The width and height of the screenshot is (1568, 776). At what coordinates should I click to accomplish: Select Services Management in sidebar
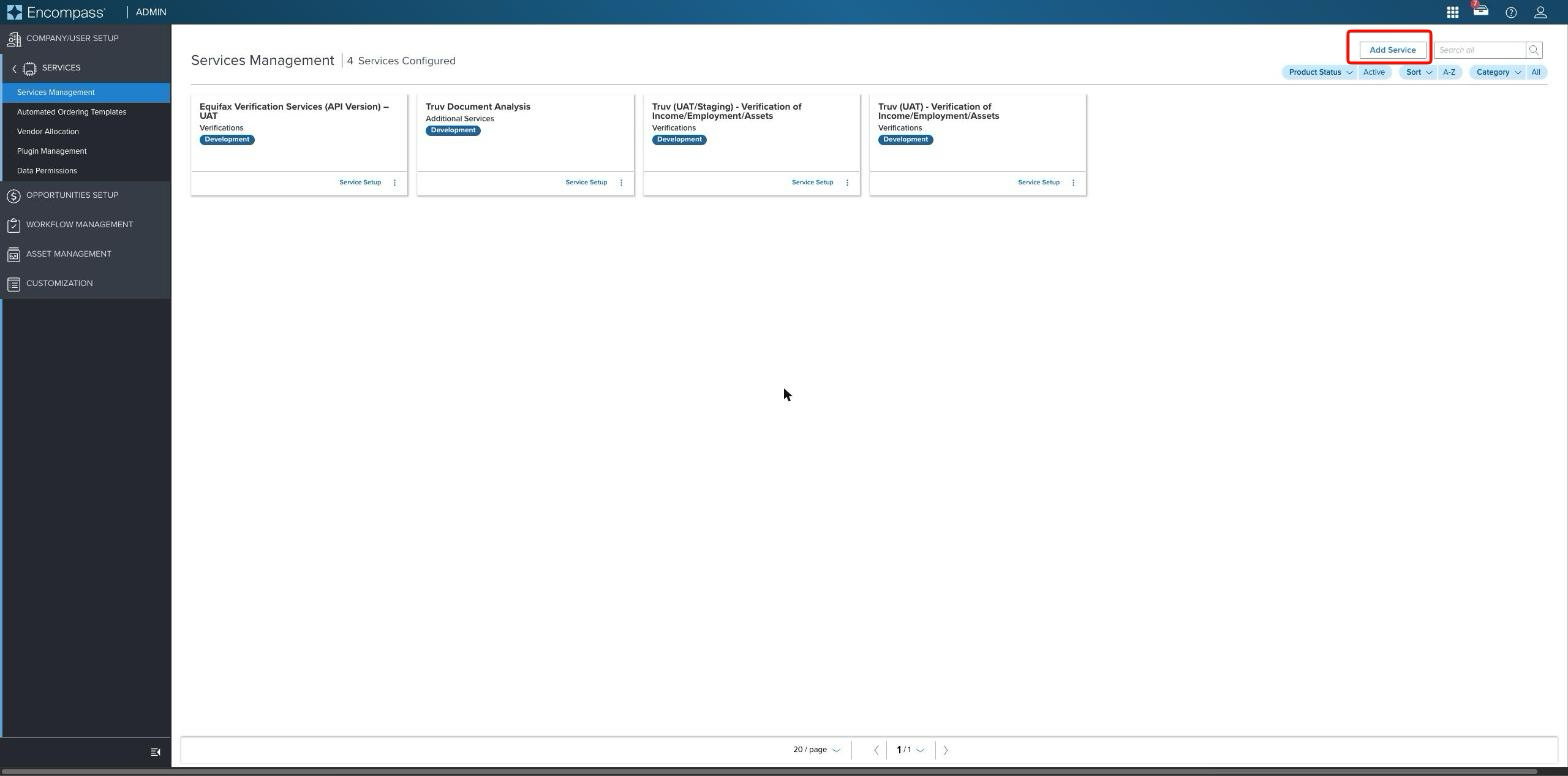86,92
